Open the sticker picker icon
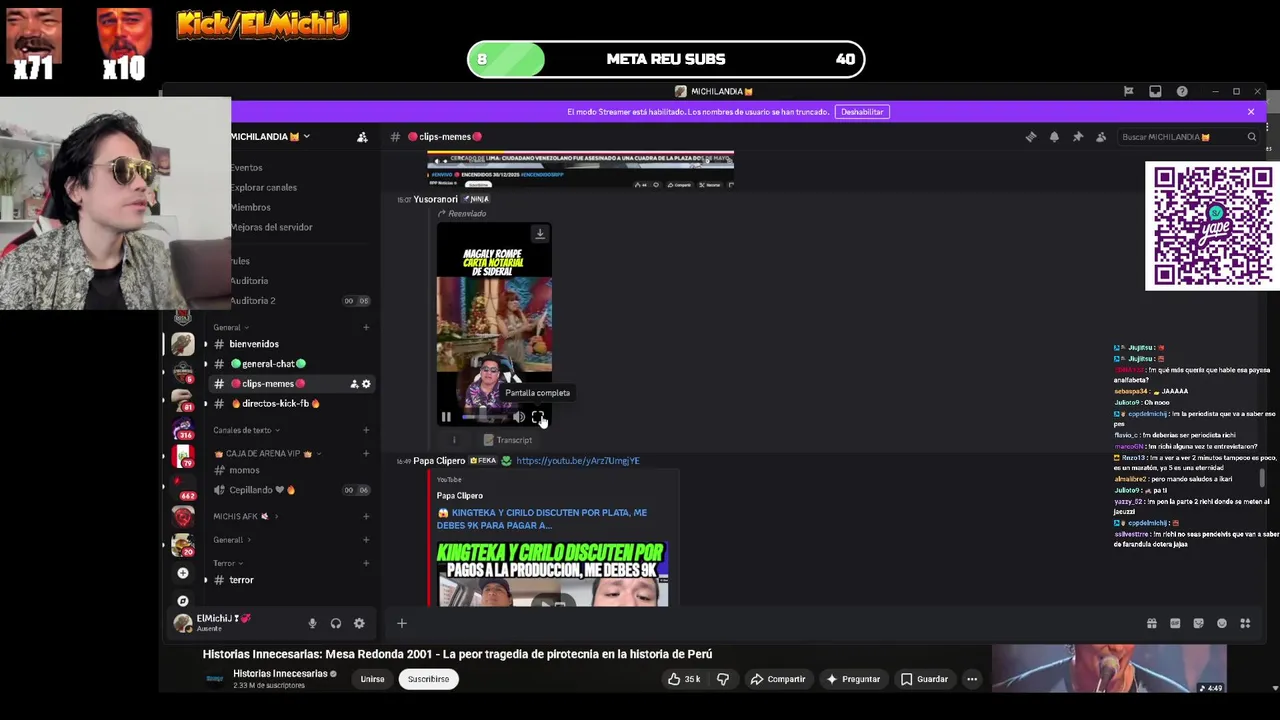 coord(1198,623)
